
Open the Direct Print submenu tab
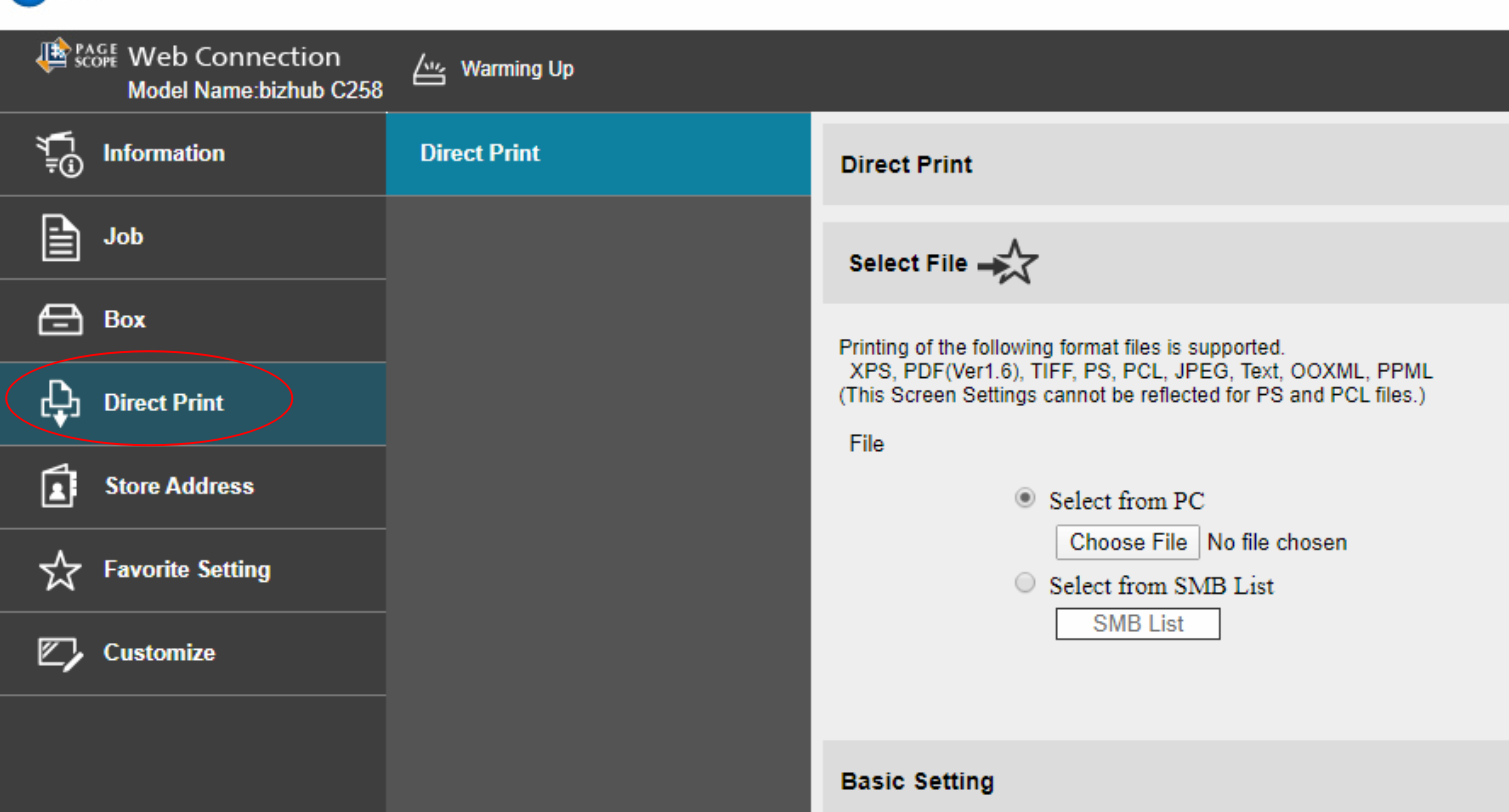pyautogui.click(x=480, y=153)
